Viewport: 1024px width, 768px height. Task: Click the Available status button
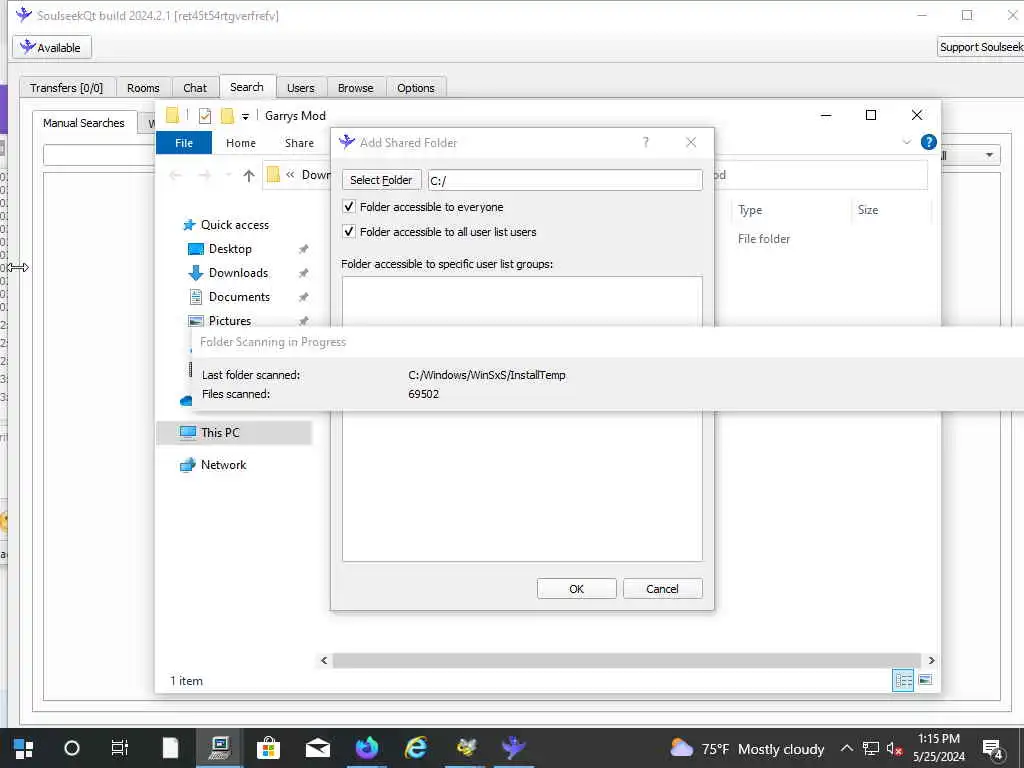click(52, 47)
